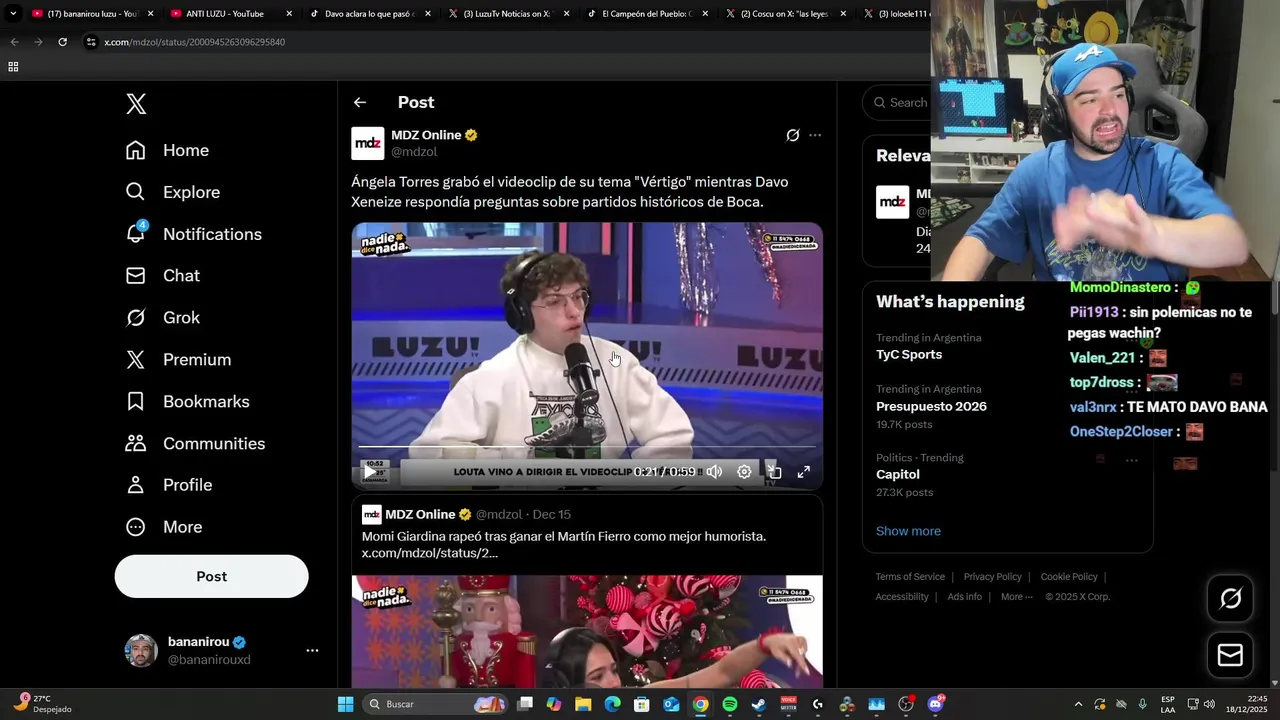Open the Accessibility footer link
This screenshot has width=1280, height=720.
tap(902, 597)
